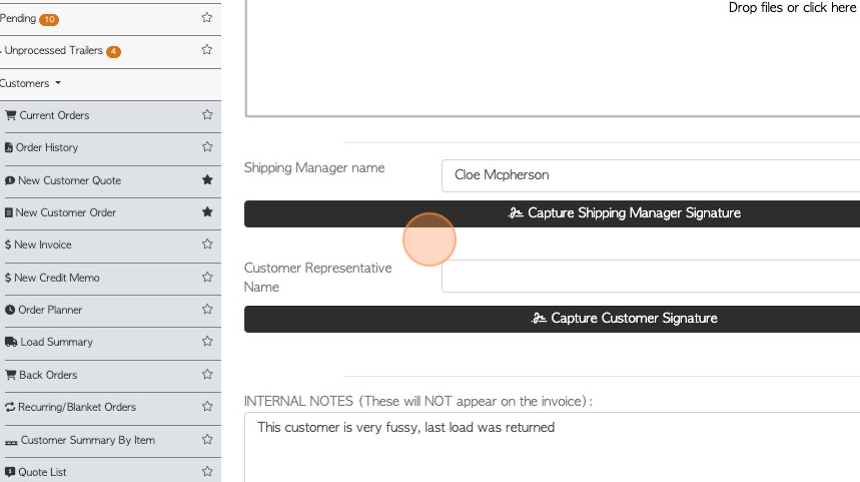Screen dimensions: 860x482
Task: Focus the Customer Representative Name field
Action: pyautogui.click(x=650, y=276)
